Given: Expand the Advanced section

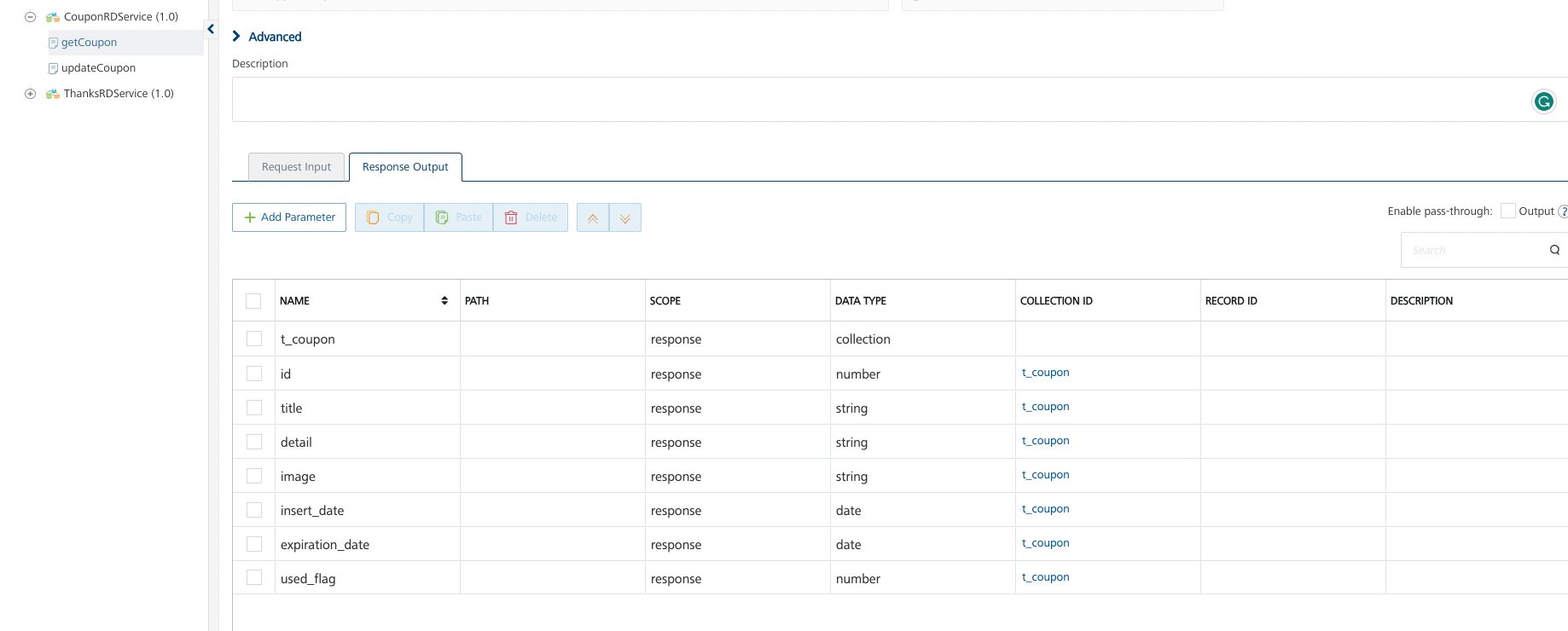Looking at the screenshot, I should pyautogui.click(x=267, y=37).
